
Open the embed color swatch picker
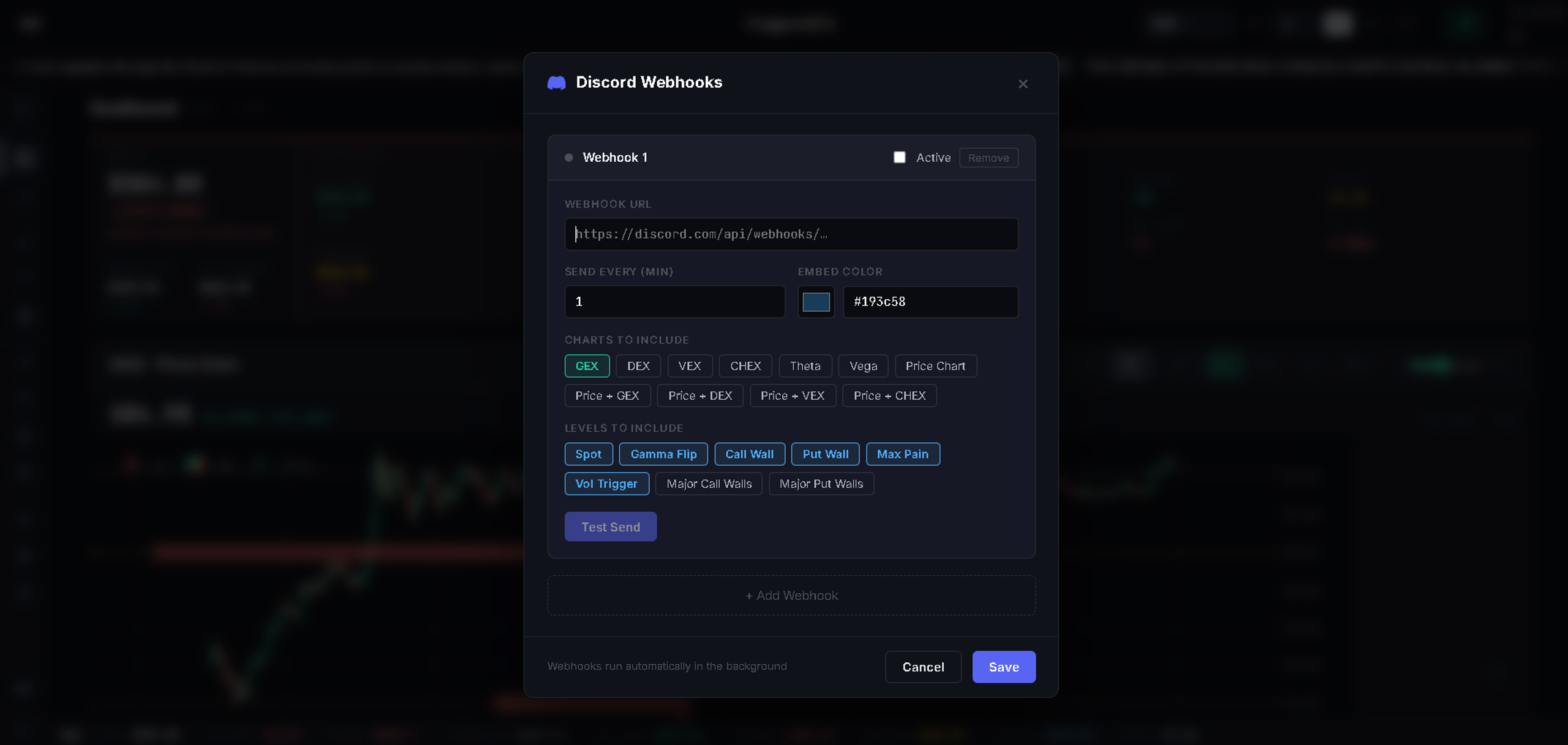tap(816, 301)
